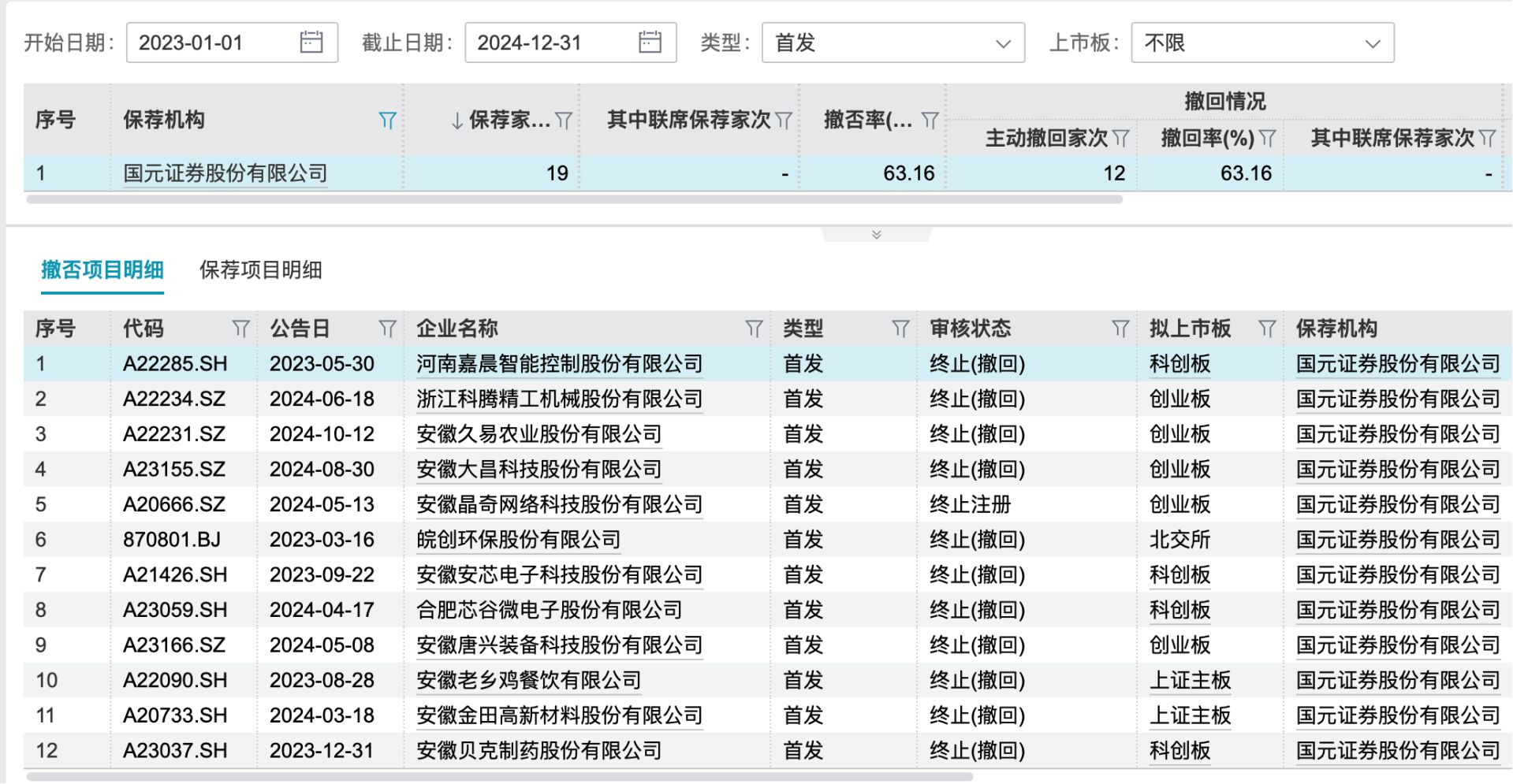Filter the 企业名称 column
This screenshot has width=1513, height=784.
pos(754,329)
